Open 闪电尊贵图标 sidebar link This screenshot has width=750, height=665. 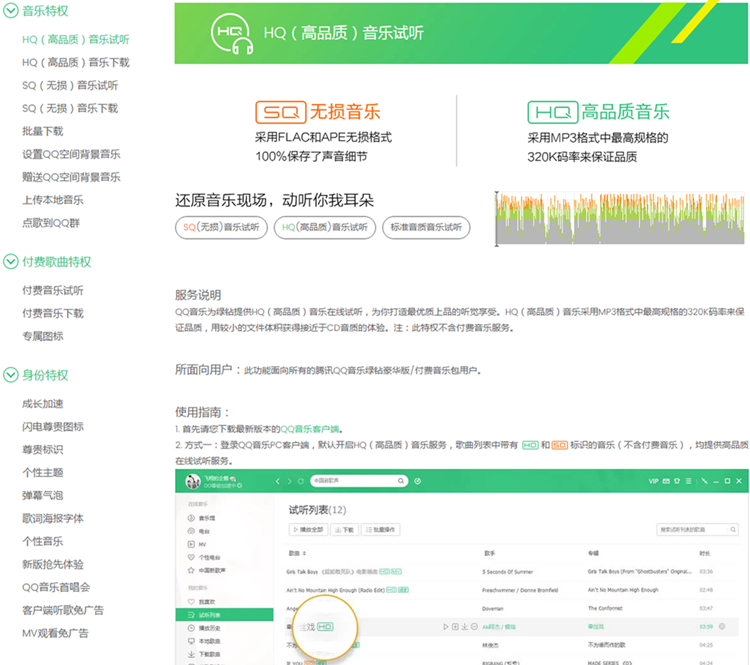click(x=53, y=427)
